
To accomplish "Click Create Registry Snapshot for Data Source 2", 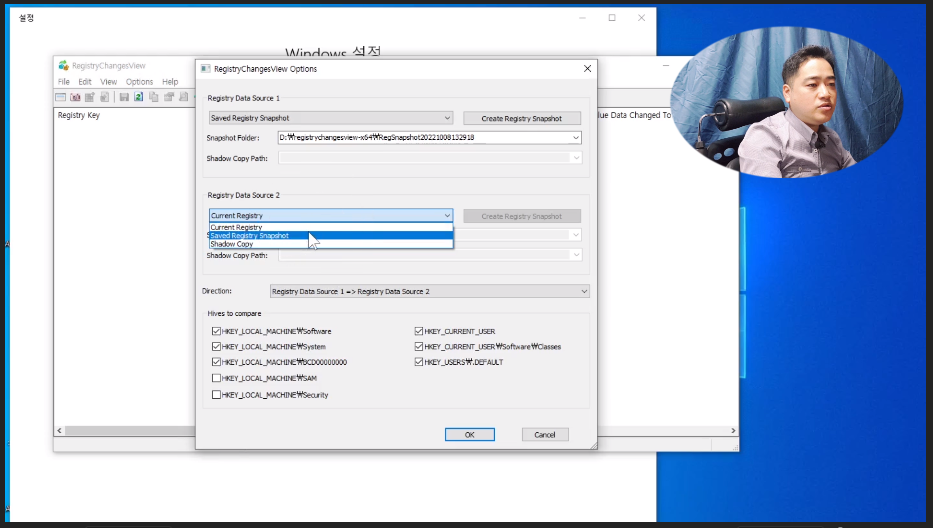I will point(522,216).
